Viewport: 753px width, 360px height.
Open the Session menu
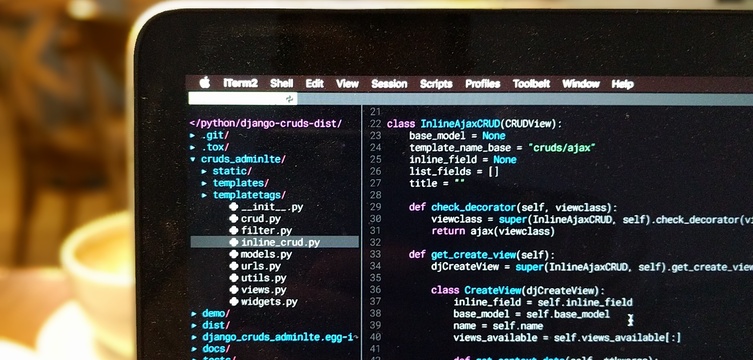coord(389,84)
